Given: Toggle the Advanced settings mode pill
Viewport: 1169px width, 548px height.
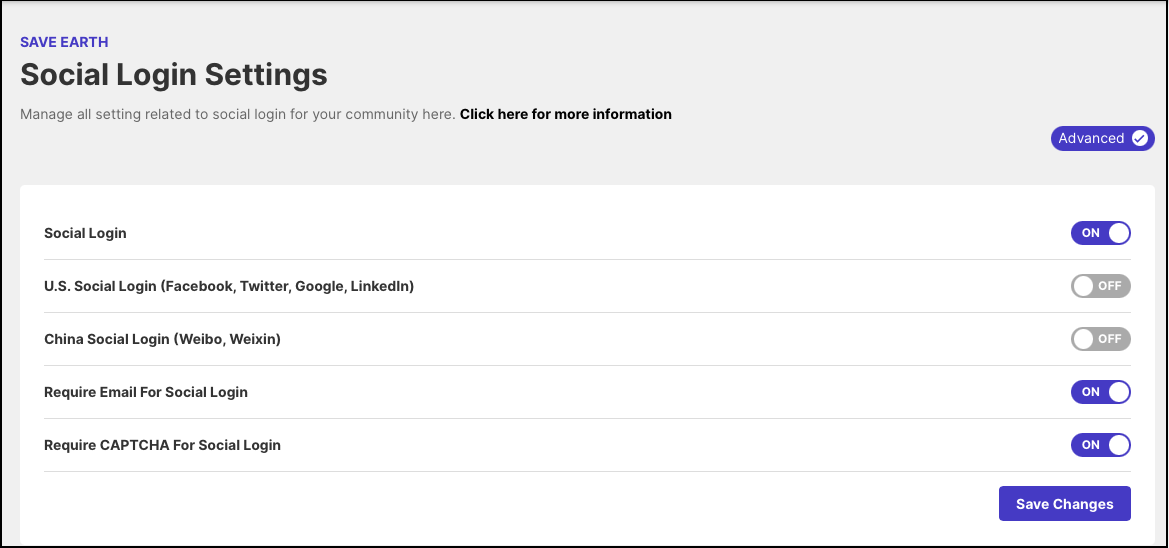Looking at the screenshot, I should coord(1103,138).
